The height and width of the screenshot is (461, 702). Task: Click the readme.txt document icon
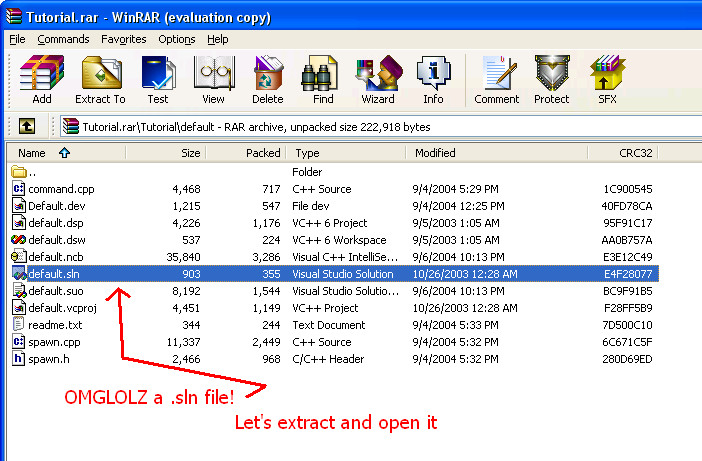point(18,324)
